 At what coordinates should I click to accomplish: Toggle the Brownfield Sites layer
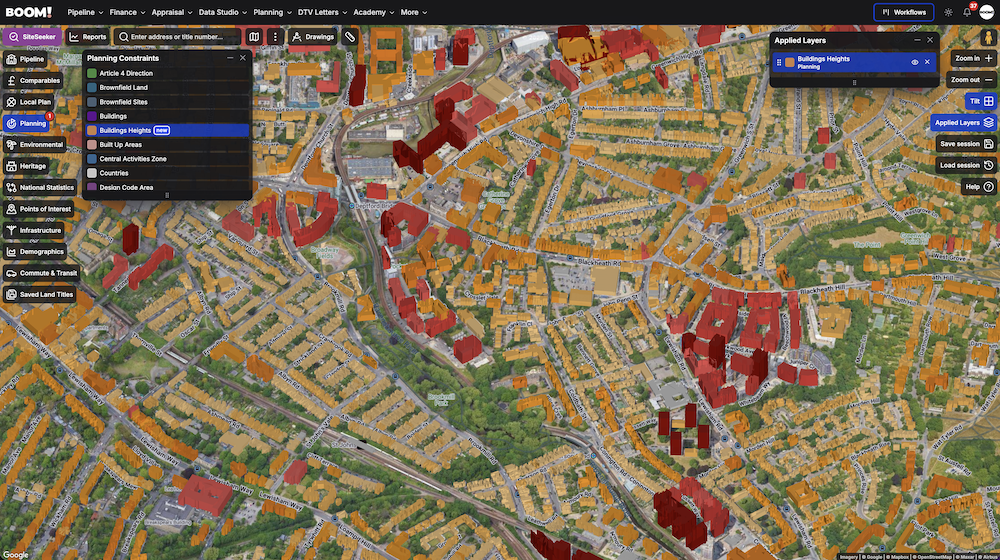(167, 102)
